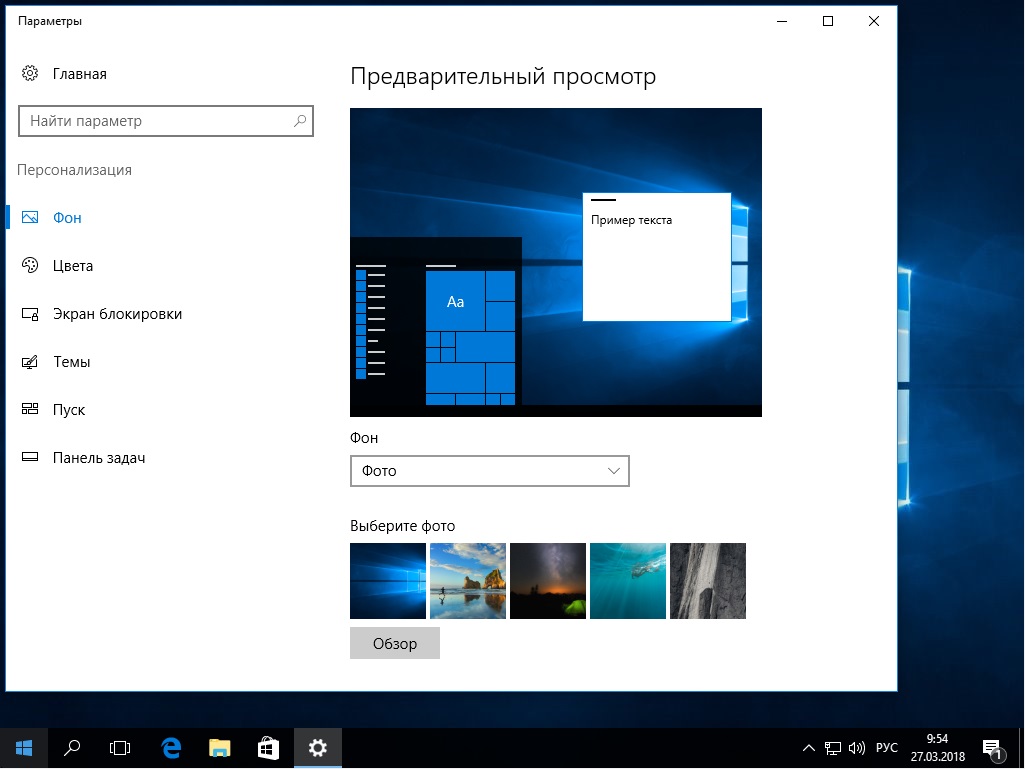Screen dimensions: 1025x769
Task: Open Microsoft Edge from the taskbar
Action: tap(171, 747)
